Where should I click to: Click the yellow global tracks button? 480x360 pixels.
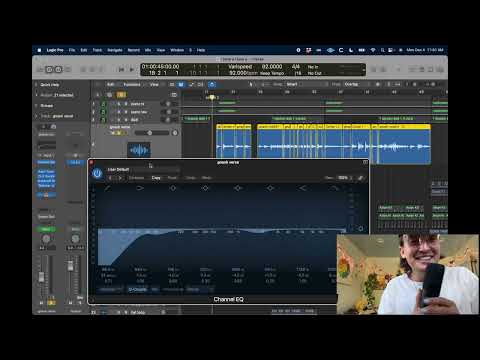tap(121, 95)
